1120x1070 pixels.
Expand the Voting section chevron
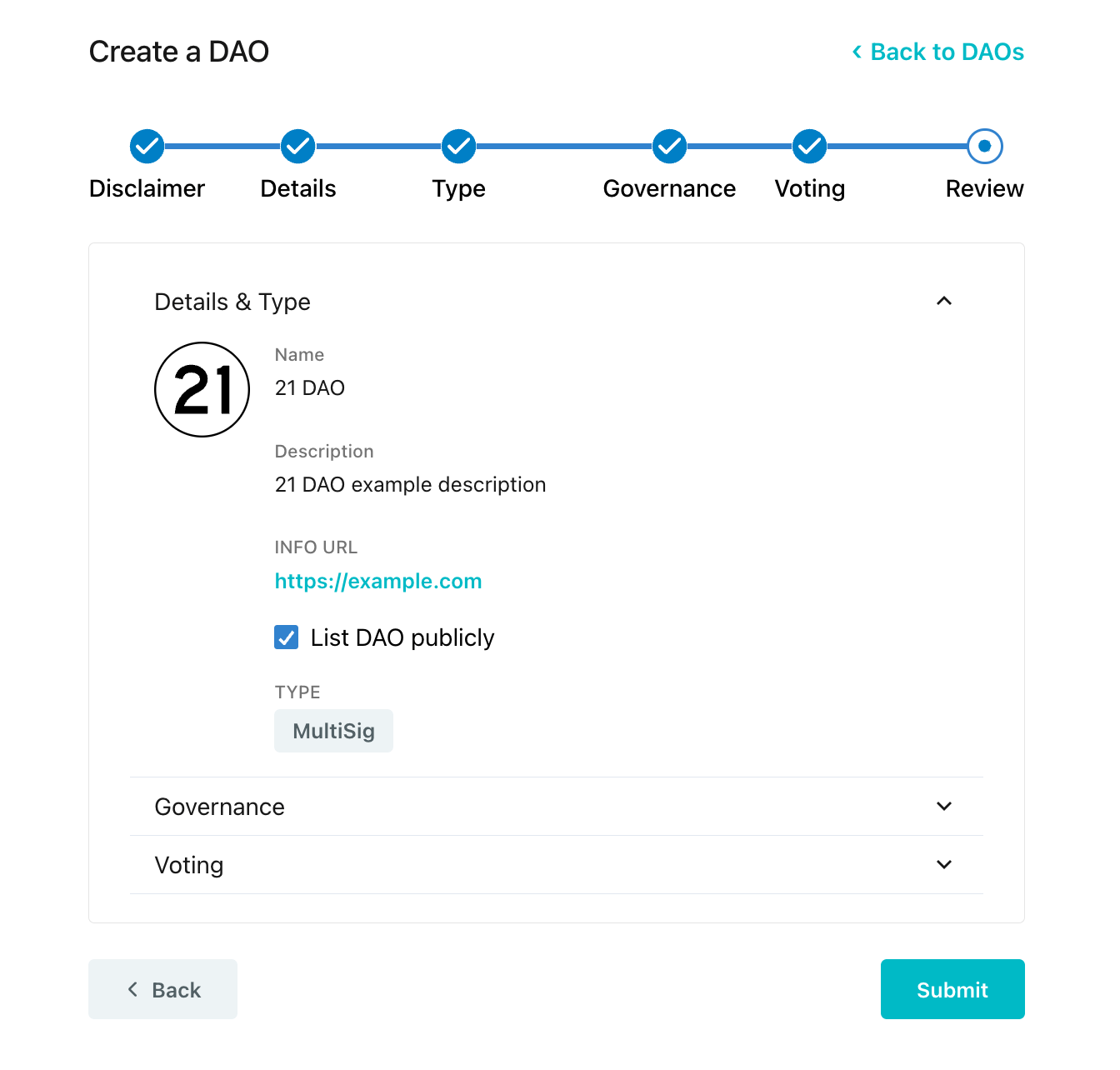pyautogui.click(x=944, y=864)
